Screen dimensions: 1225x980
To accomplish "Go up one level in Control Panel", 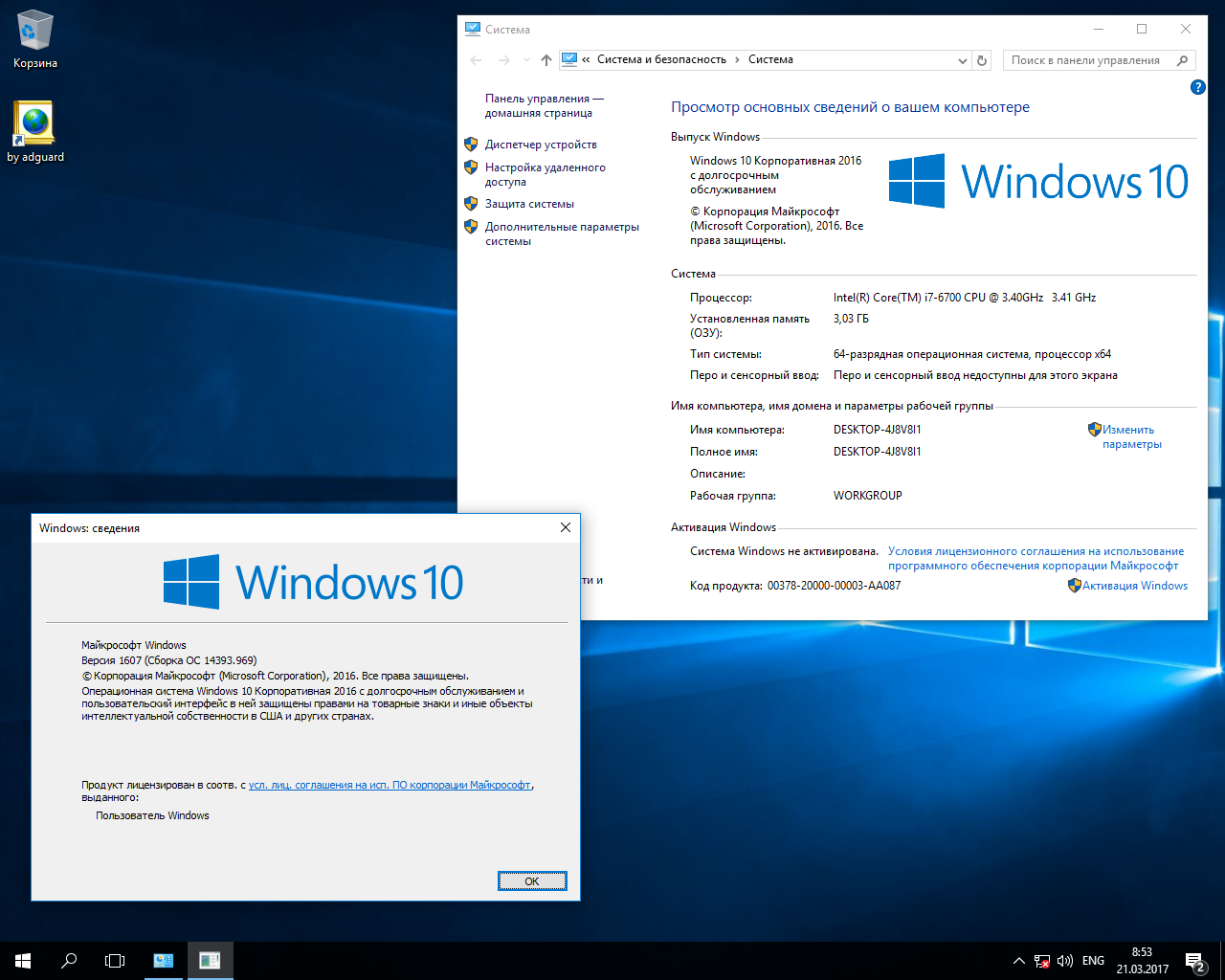I will coord(546,59).
